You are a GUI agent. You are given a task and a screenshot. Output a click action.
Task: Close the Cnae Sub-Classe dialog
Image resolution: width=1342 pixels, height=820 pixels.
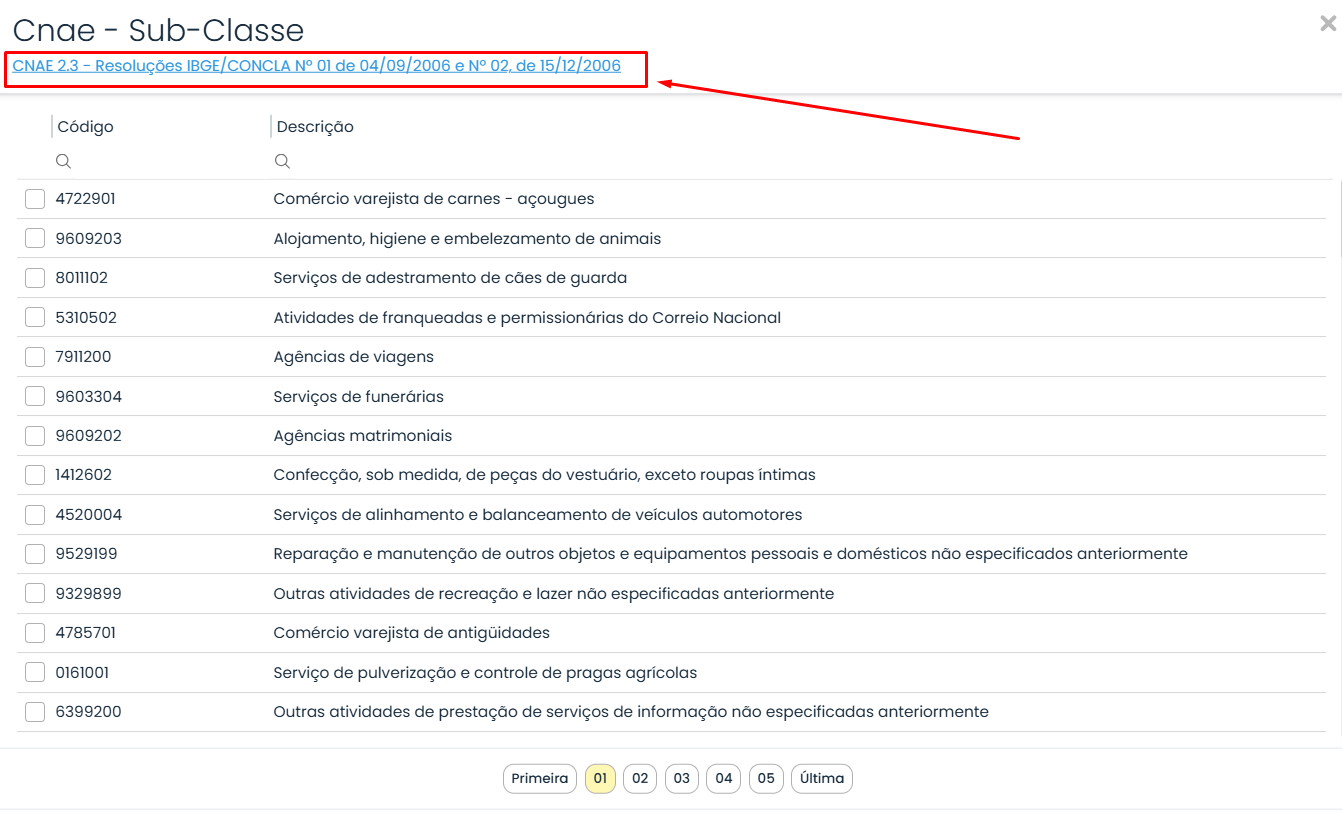(x=1328, y=25)
